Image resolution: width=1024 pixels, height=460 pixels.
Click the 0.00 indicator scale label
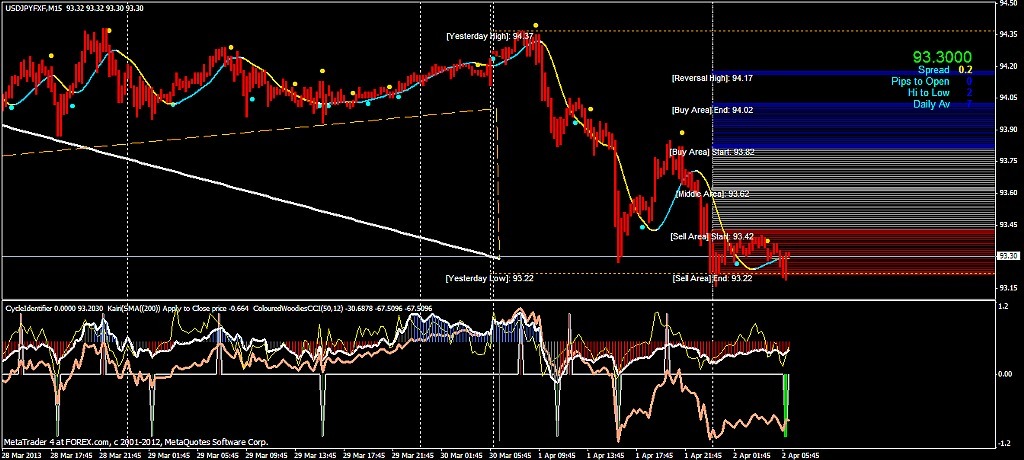pyautogui.click(x=1006, y=374)
